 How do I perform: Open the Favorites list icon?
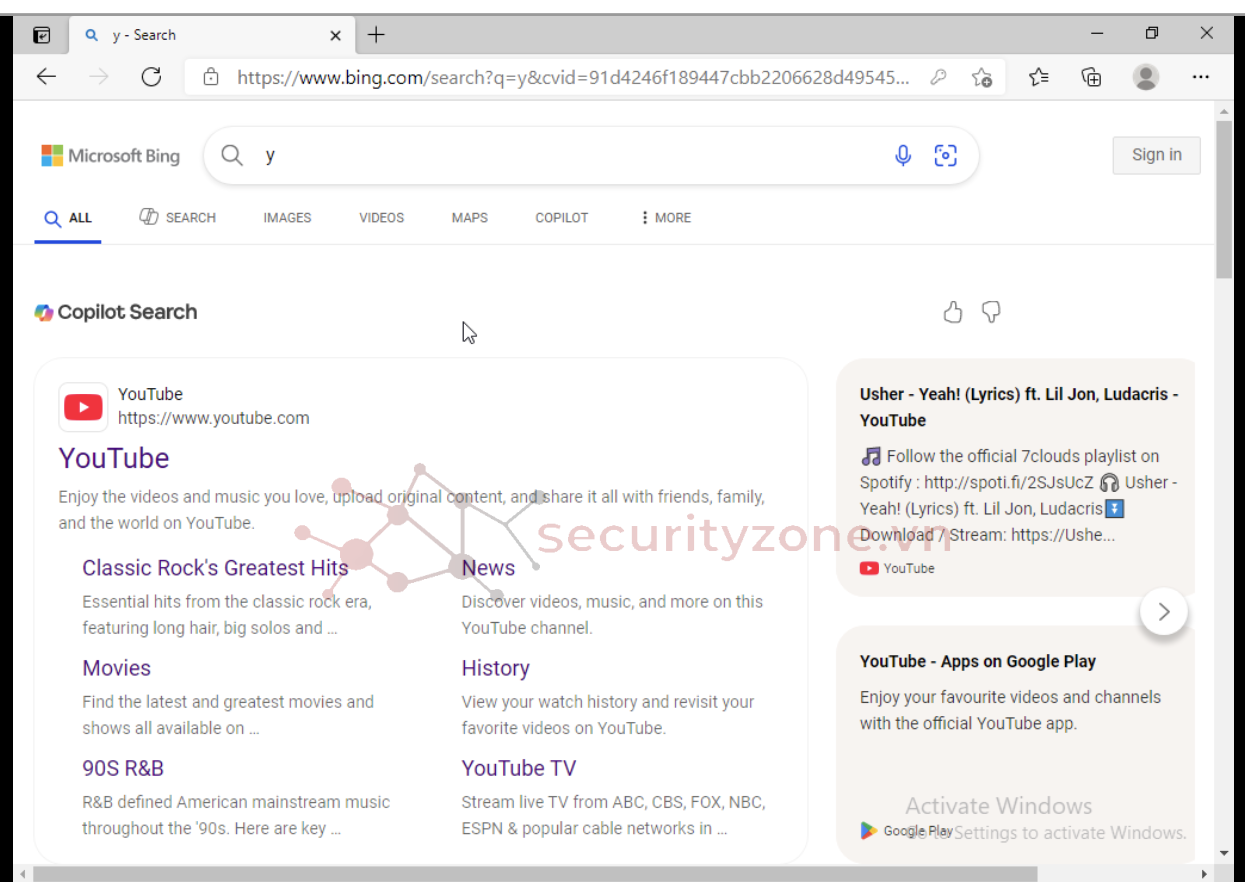[x=1039, y=77]
